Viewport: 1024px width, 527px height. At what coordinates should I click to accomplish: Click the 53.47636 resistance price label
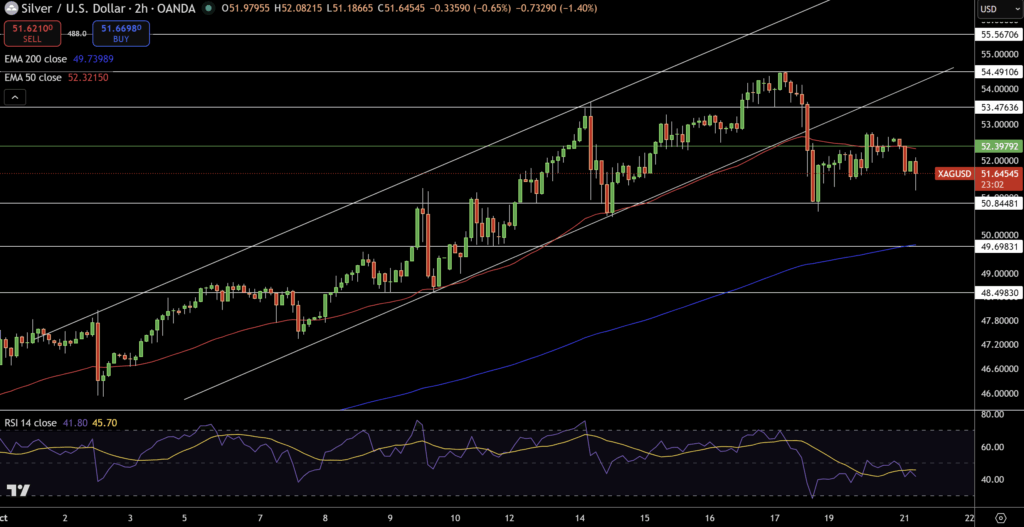(x=999, y=107)
